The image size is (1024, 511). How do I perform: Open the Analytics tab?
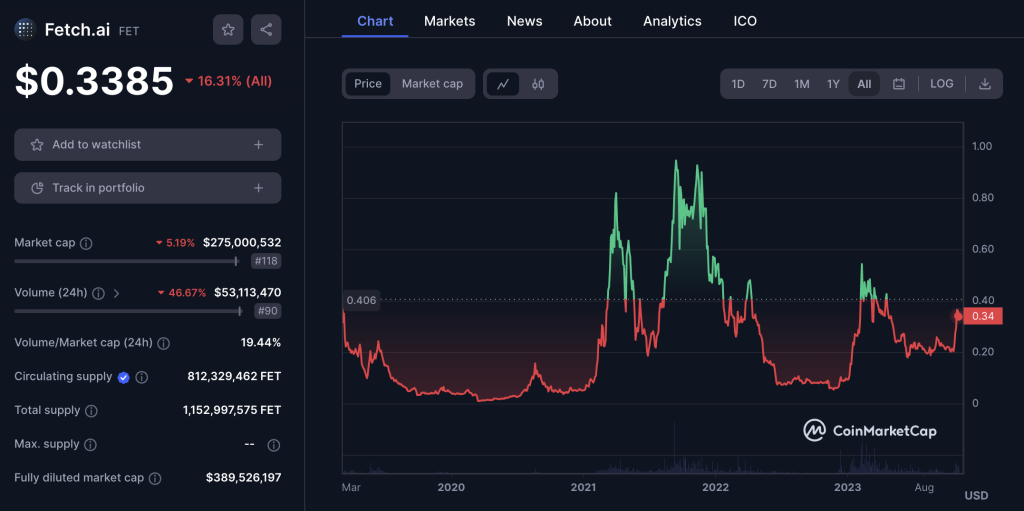672,21
